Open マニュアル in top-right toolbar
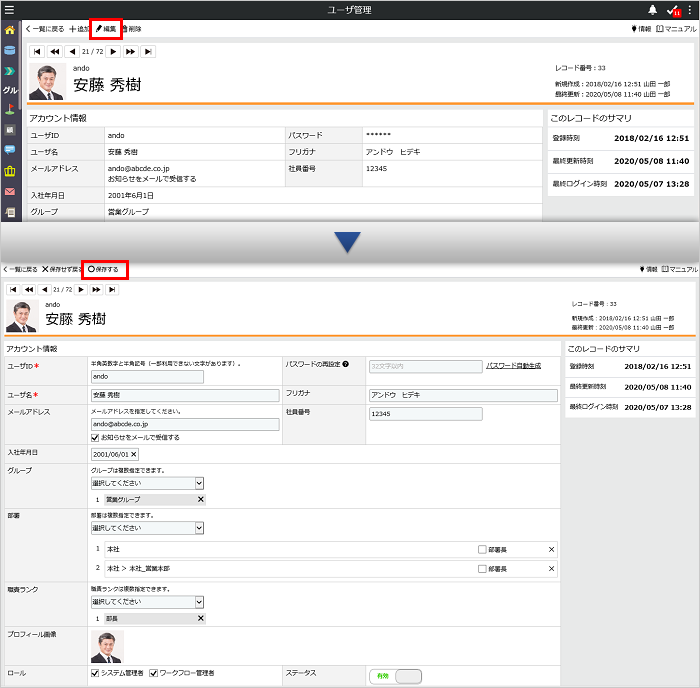Screen dimensions: 700x688 [676, 29]
